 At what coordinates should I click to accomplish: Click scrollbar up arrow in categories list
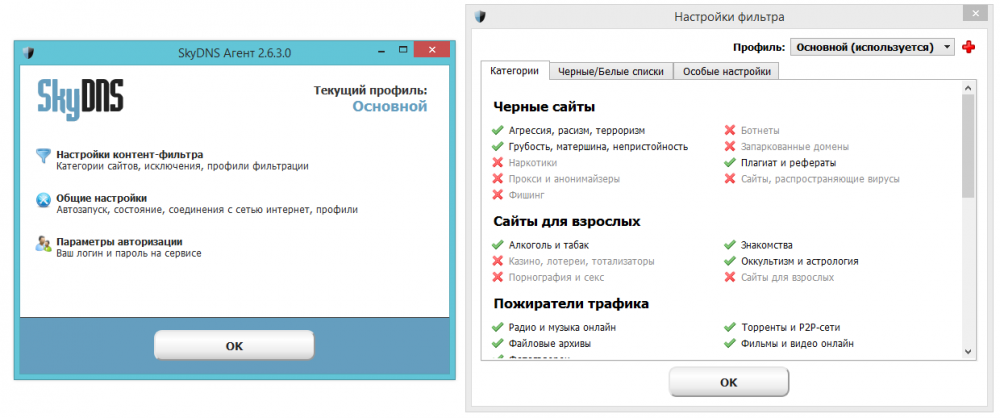click(x=967, y=88)
